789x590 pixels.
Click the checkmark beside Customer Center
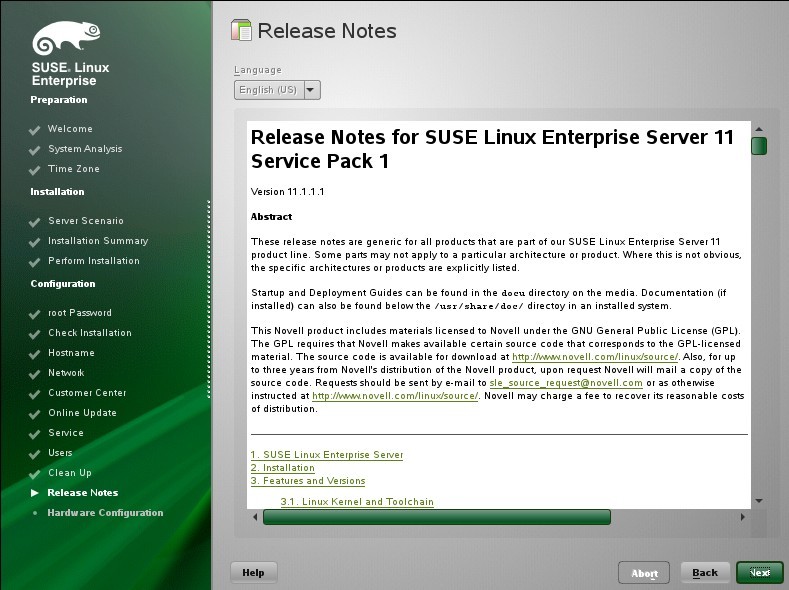pos(34,394)
